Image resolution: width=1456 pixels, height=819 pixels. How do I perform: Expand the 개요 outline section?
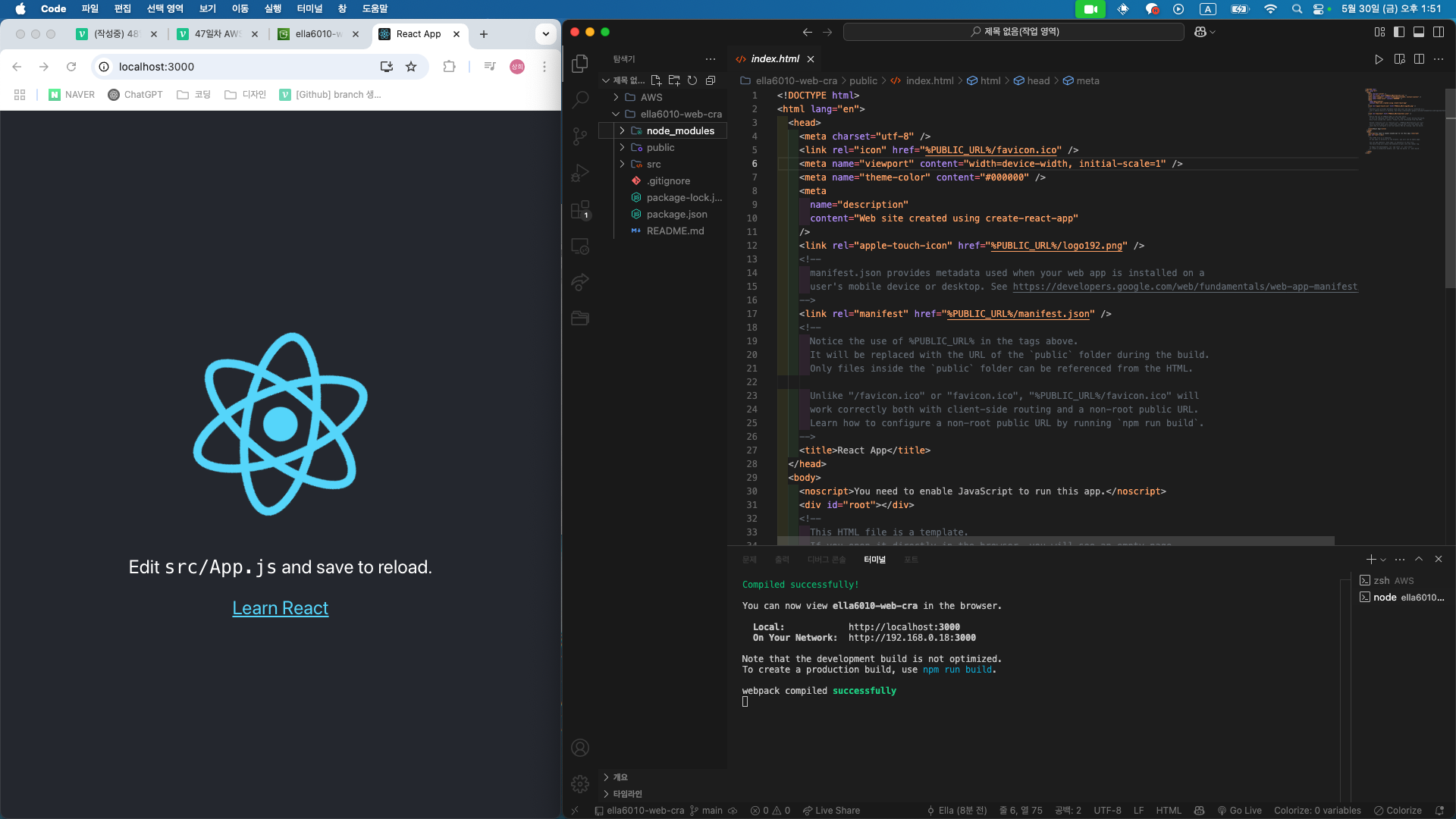[x=664, y=777]
